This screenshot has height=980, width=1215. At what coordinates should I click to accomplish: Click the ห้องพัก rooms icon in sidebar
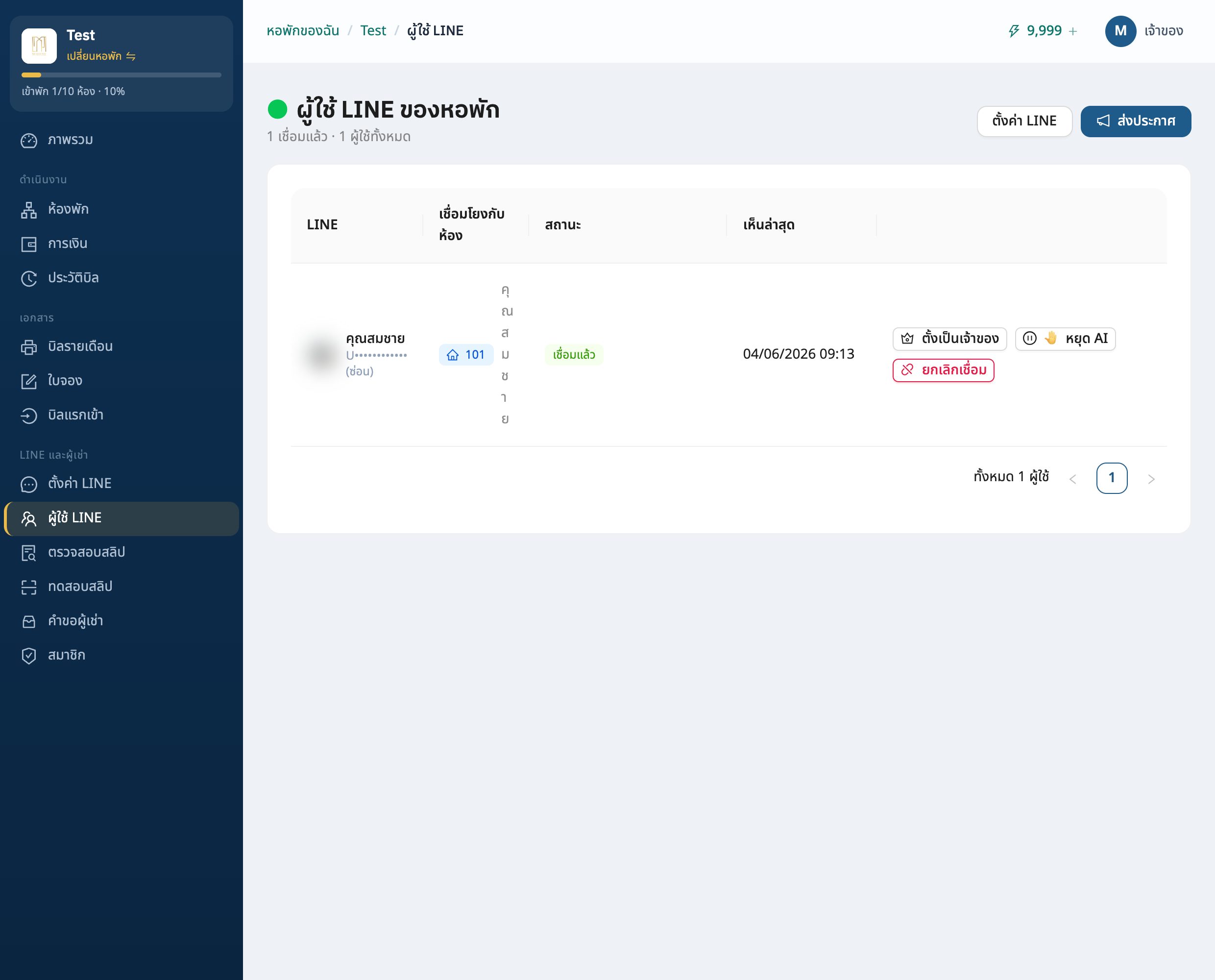pos(29,209)
